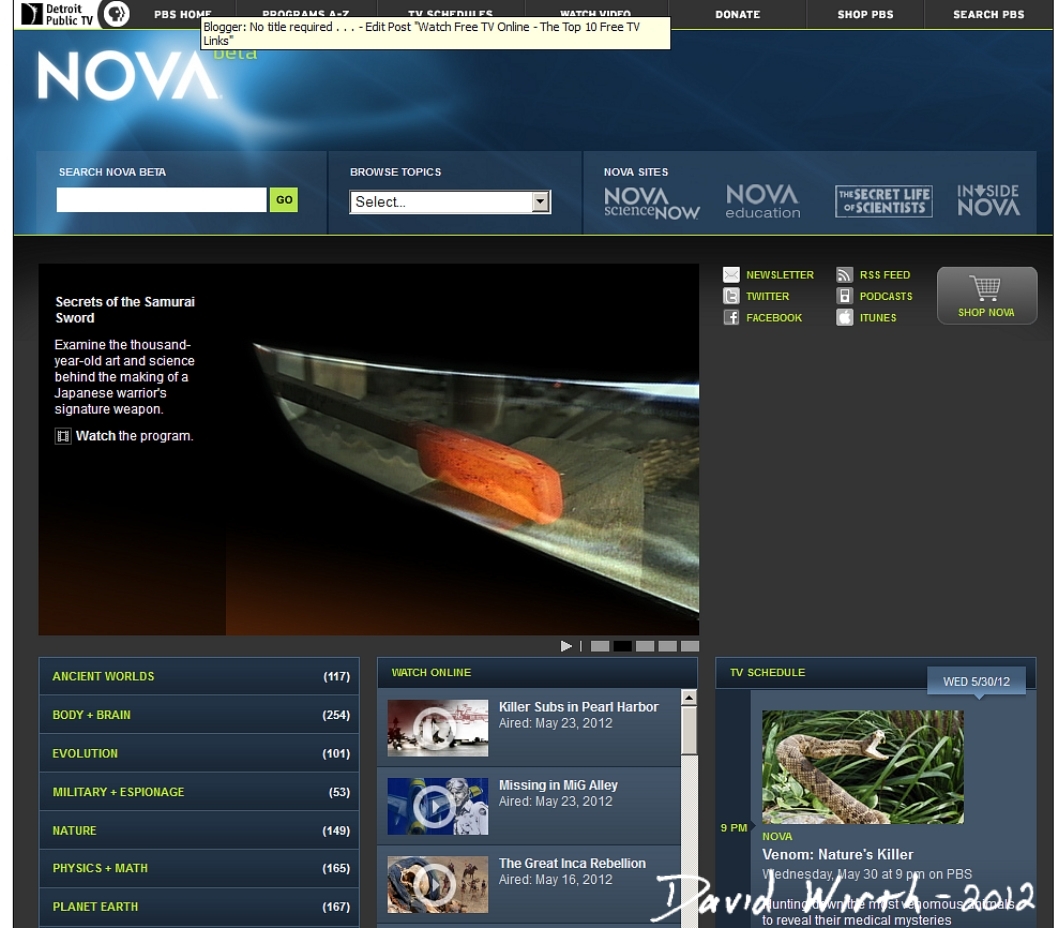Open the Search PBS menu item
This screenshot has height=928, width=1058.
pos(989,14)
